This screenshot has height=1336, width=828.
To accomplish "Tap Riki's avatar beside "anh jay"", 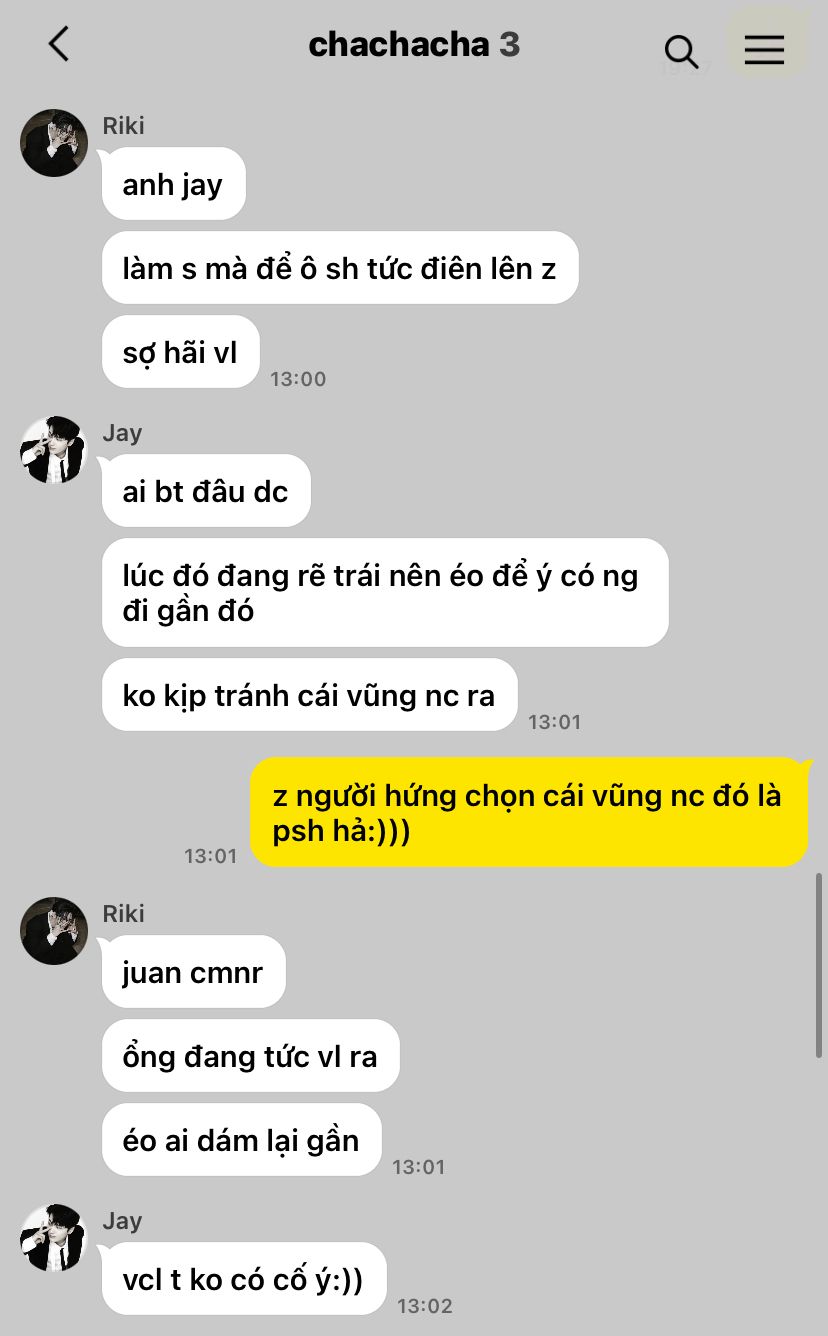I will 54,143.
